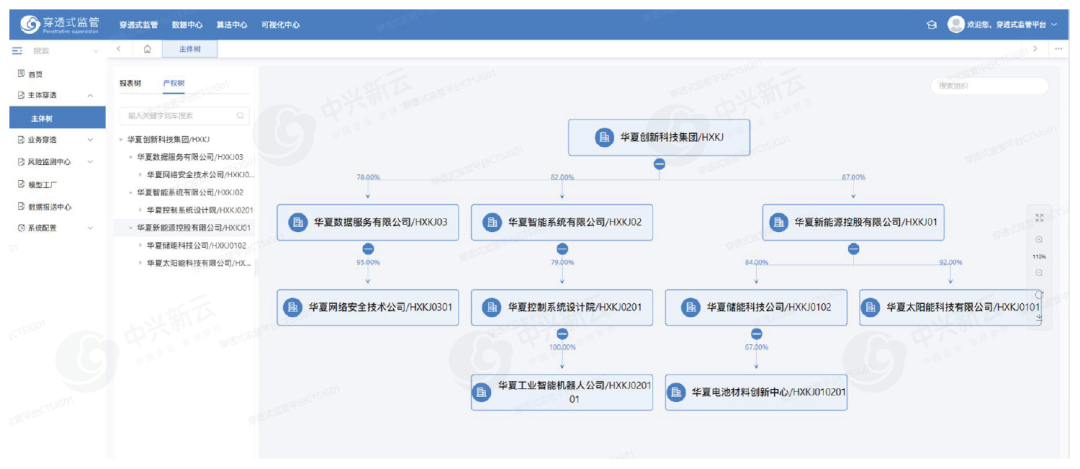Open 穿透式监管 top menu
1080x469 pixels.
(138, 25)
